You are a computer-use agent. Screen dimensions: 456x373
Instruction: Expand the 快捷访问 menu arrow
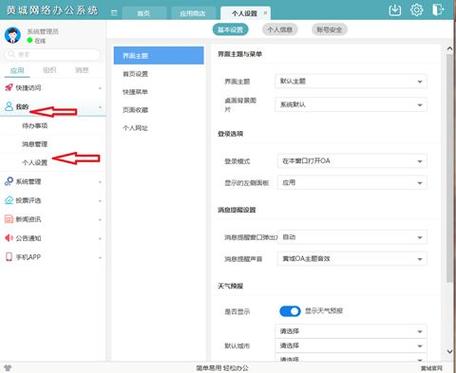pos(100,88)
